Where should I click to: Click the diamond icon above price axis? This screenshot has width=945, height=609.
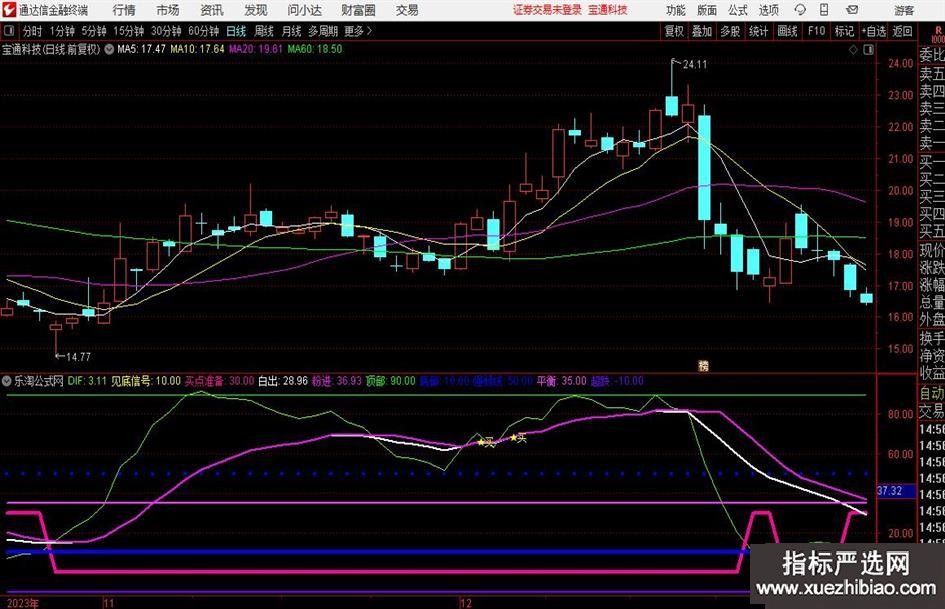pos(852,48)
